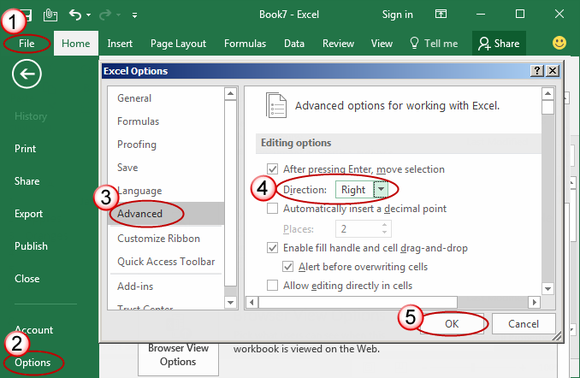The height and width of the screenshot is (378, 580).
Task: Click the Redo arrow icon
Action: 105,15
